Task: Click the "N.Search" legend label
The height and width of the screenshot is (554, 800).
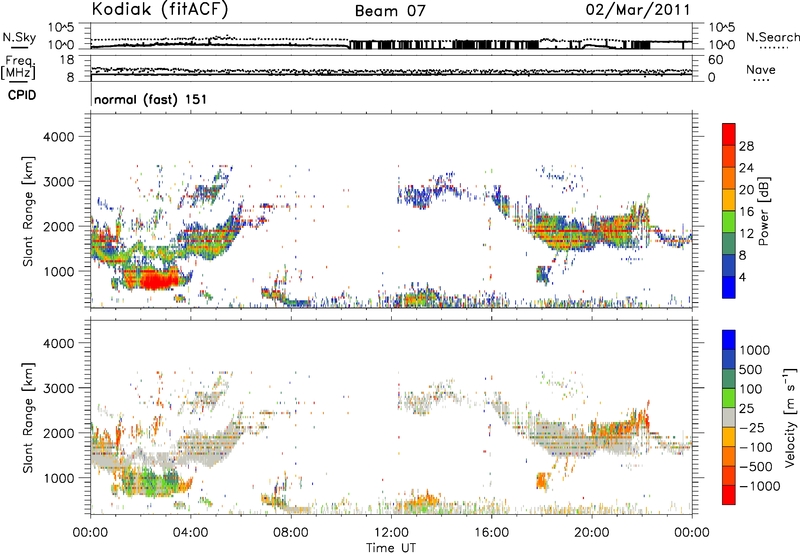Action: [x=773, y=37]
